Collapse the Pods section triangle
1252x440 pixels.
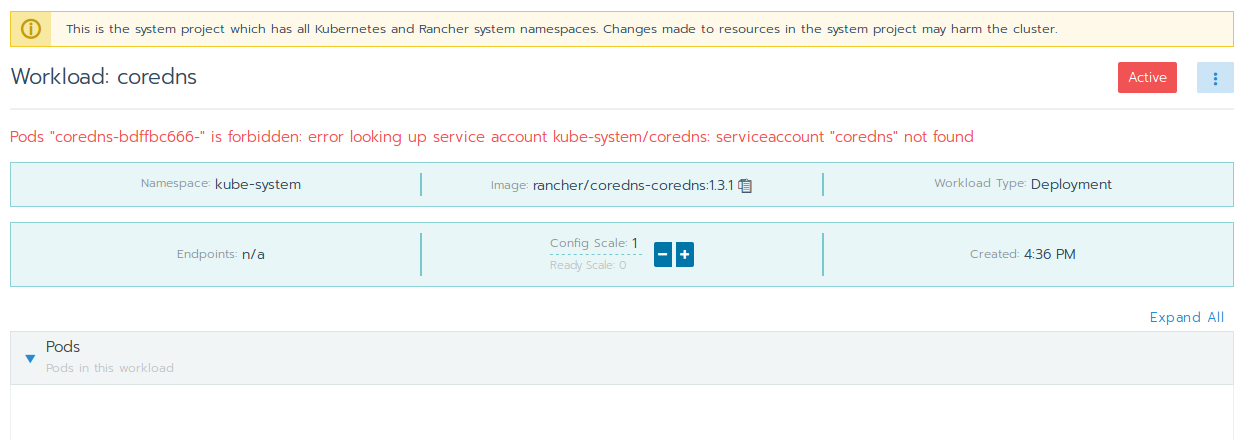(30, 358)
